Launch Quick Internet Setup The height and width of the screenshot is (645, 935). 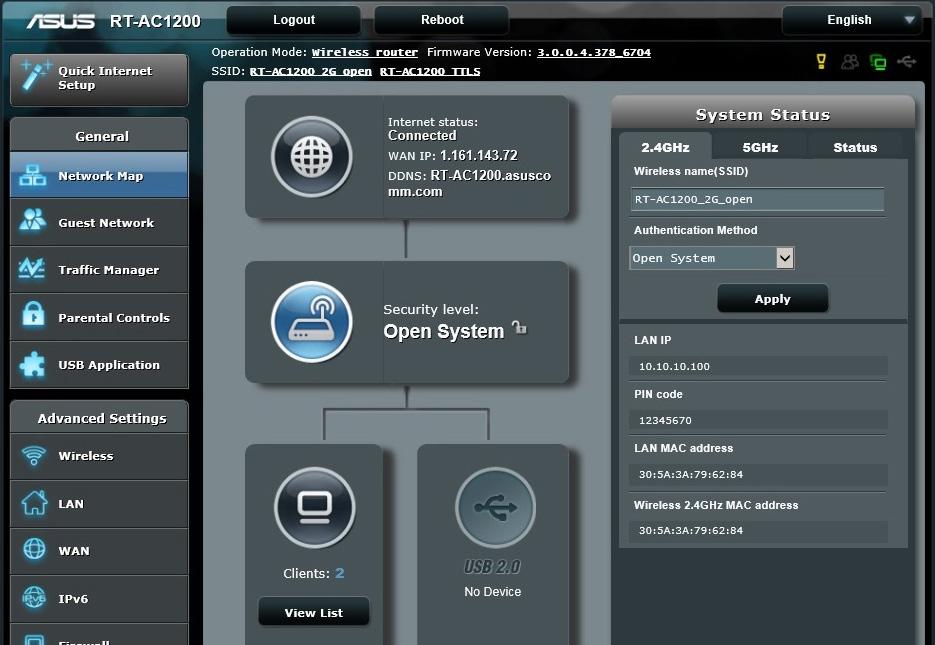[x=99, y=80]
